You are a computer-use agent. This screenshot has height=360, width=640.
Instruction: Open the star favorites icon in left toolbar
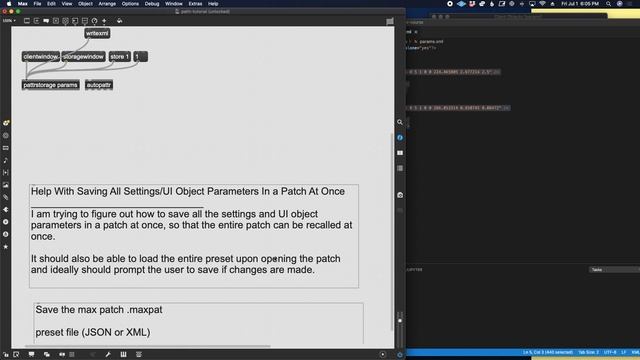[x=6, y=247]
